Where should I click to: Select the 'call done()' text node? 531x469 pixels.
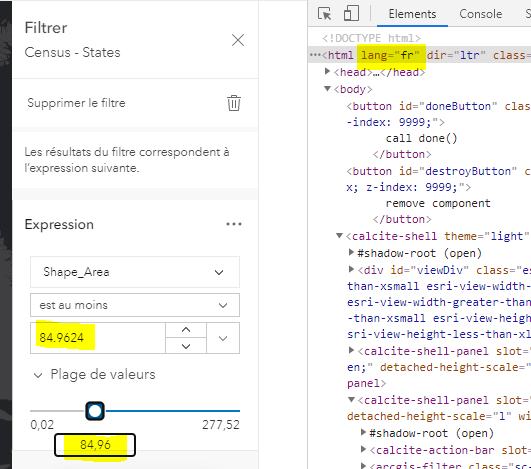click(422, 138)
